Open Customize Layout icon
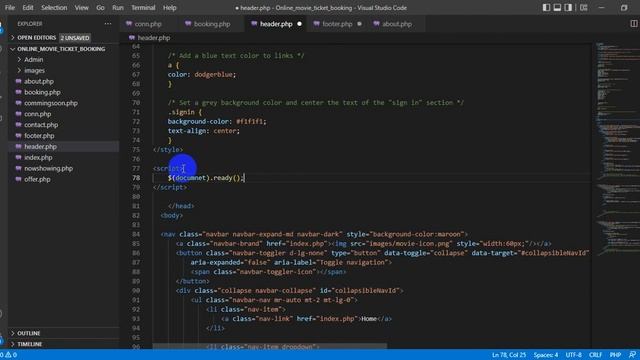The height and width of the screenshot is (360, 640). pyautogui.click(x=584, y=8)
